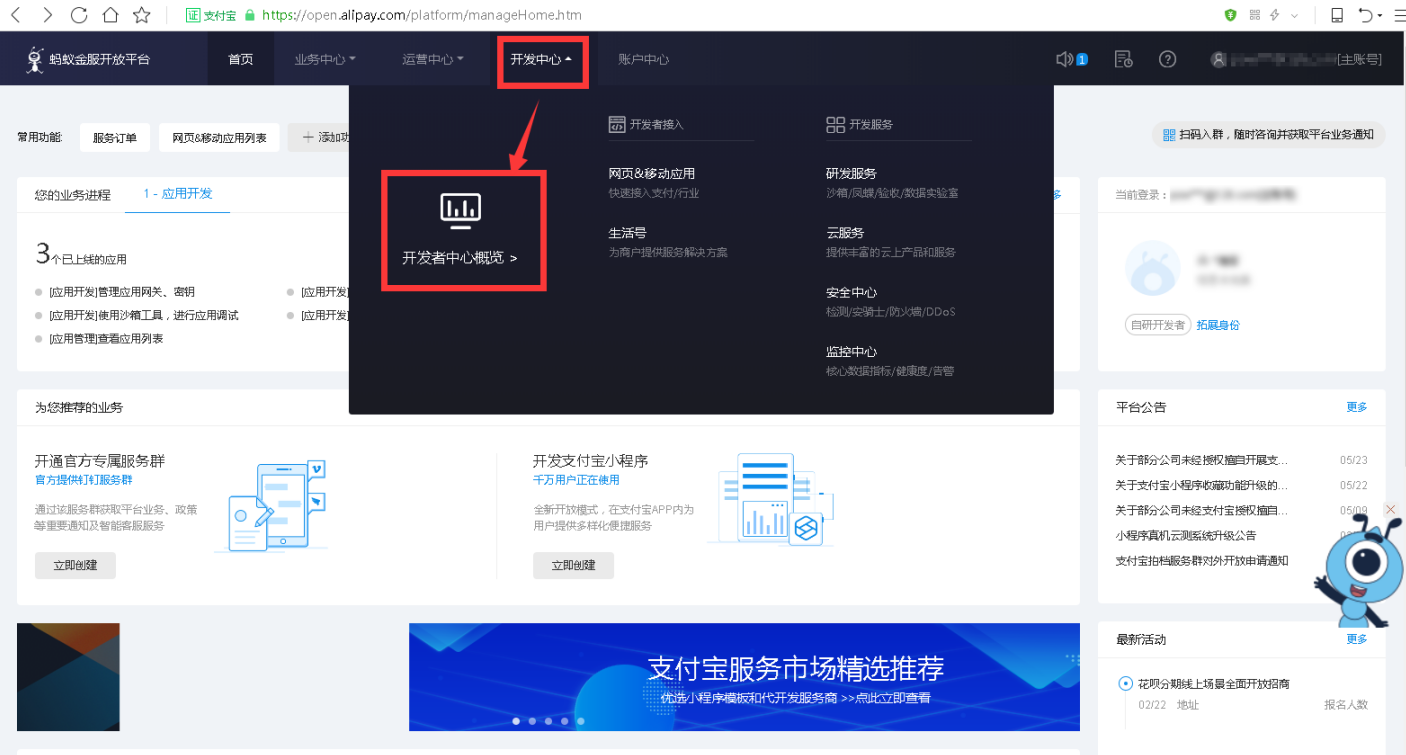Open undo history dropdown arrow
Image resolution: width=1406 pixels, height=755 pixels.
coord(1380,15)
